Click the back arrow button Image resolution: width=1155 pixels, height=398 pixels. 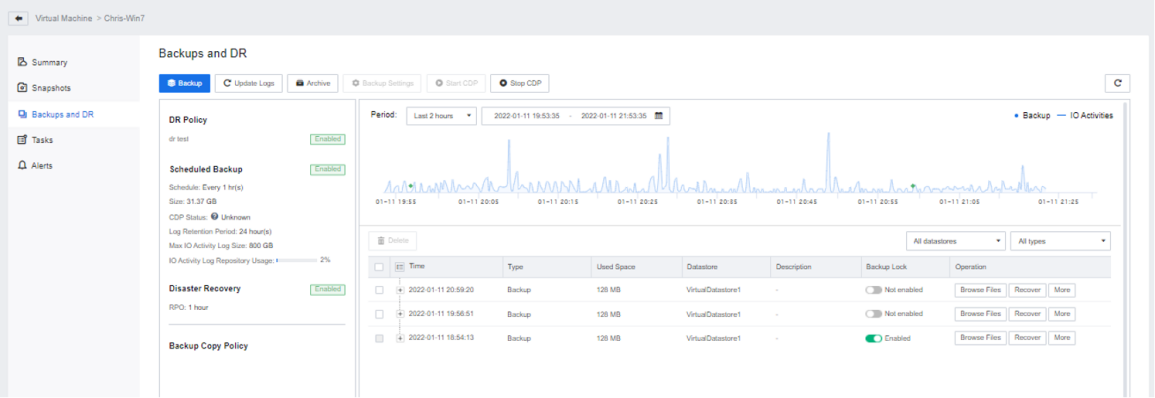tap(18, 18)
